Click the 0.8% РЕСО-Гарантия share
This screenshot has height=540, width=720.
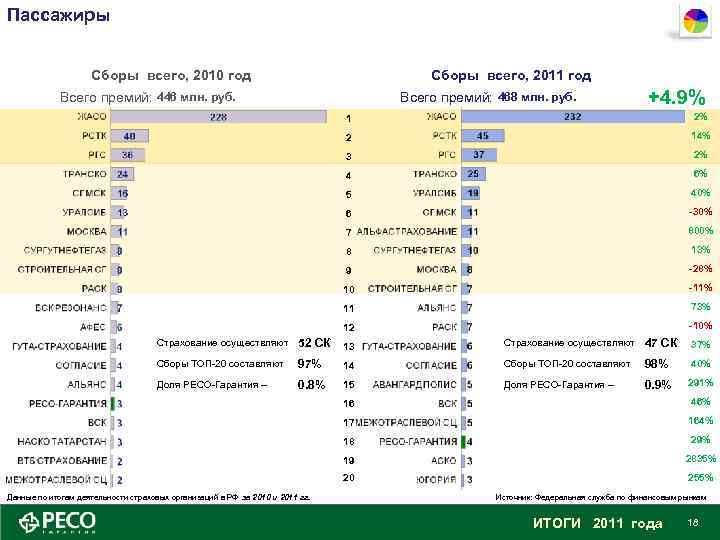pyautogui.click(x=311, y=384)
